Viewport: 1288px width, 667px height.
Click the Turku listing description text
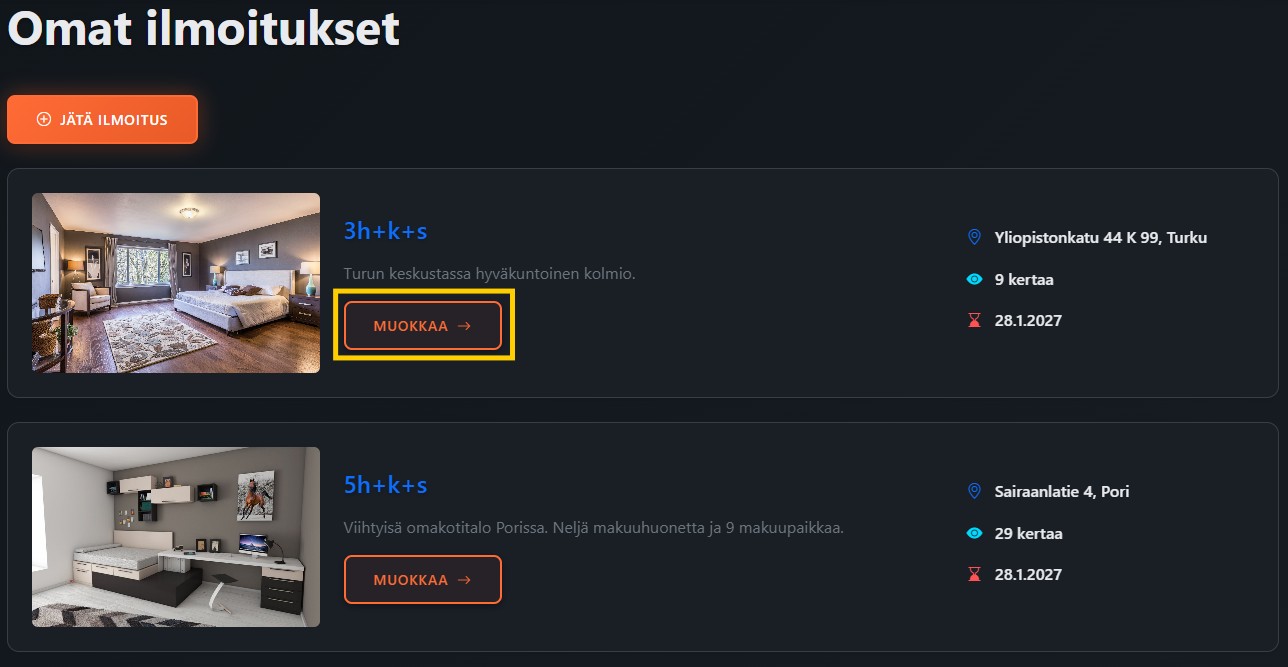click(489, 274)
